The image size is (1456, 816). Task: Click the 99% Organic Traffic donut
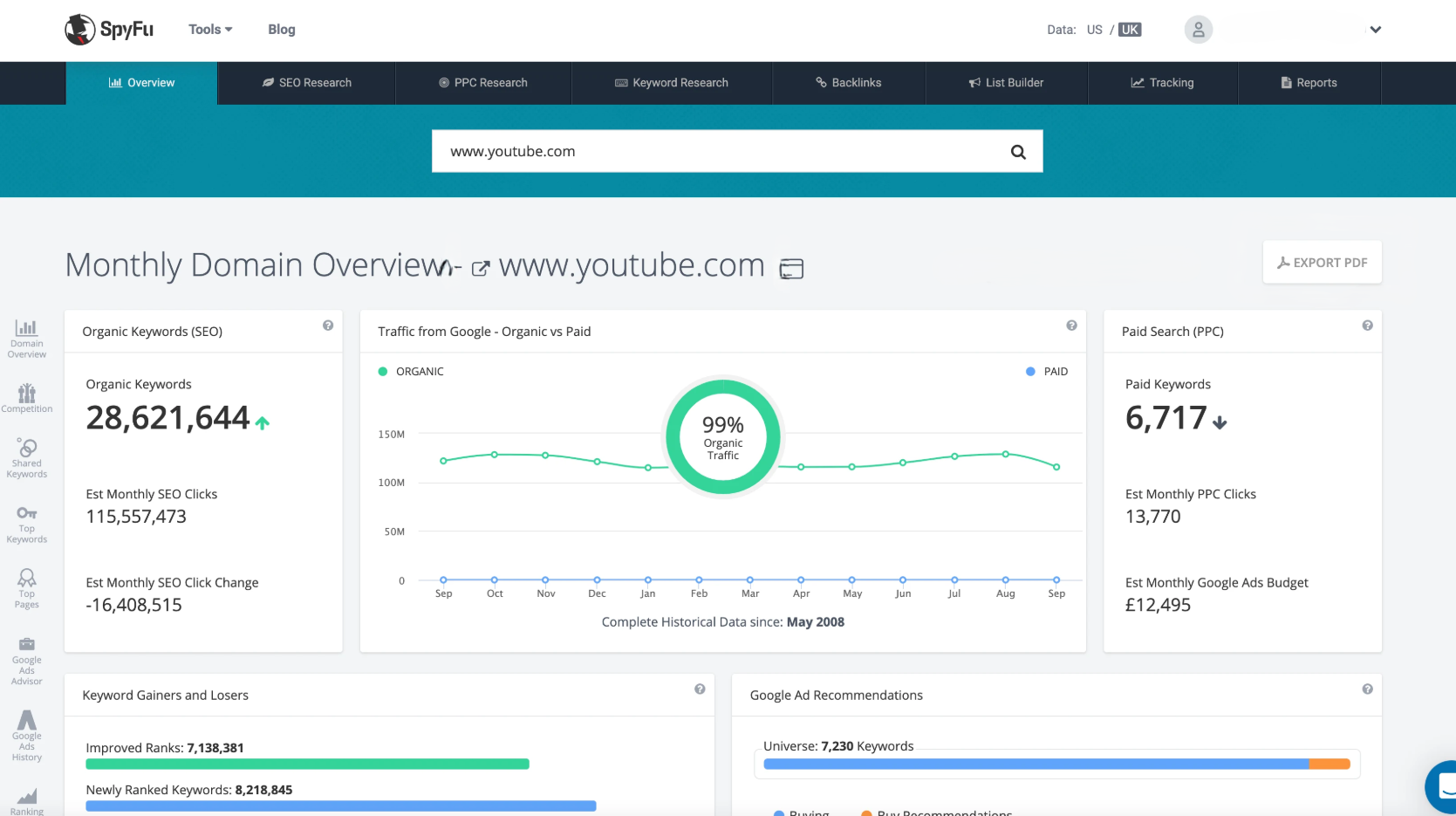(x=723, y=436)
